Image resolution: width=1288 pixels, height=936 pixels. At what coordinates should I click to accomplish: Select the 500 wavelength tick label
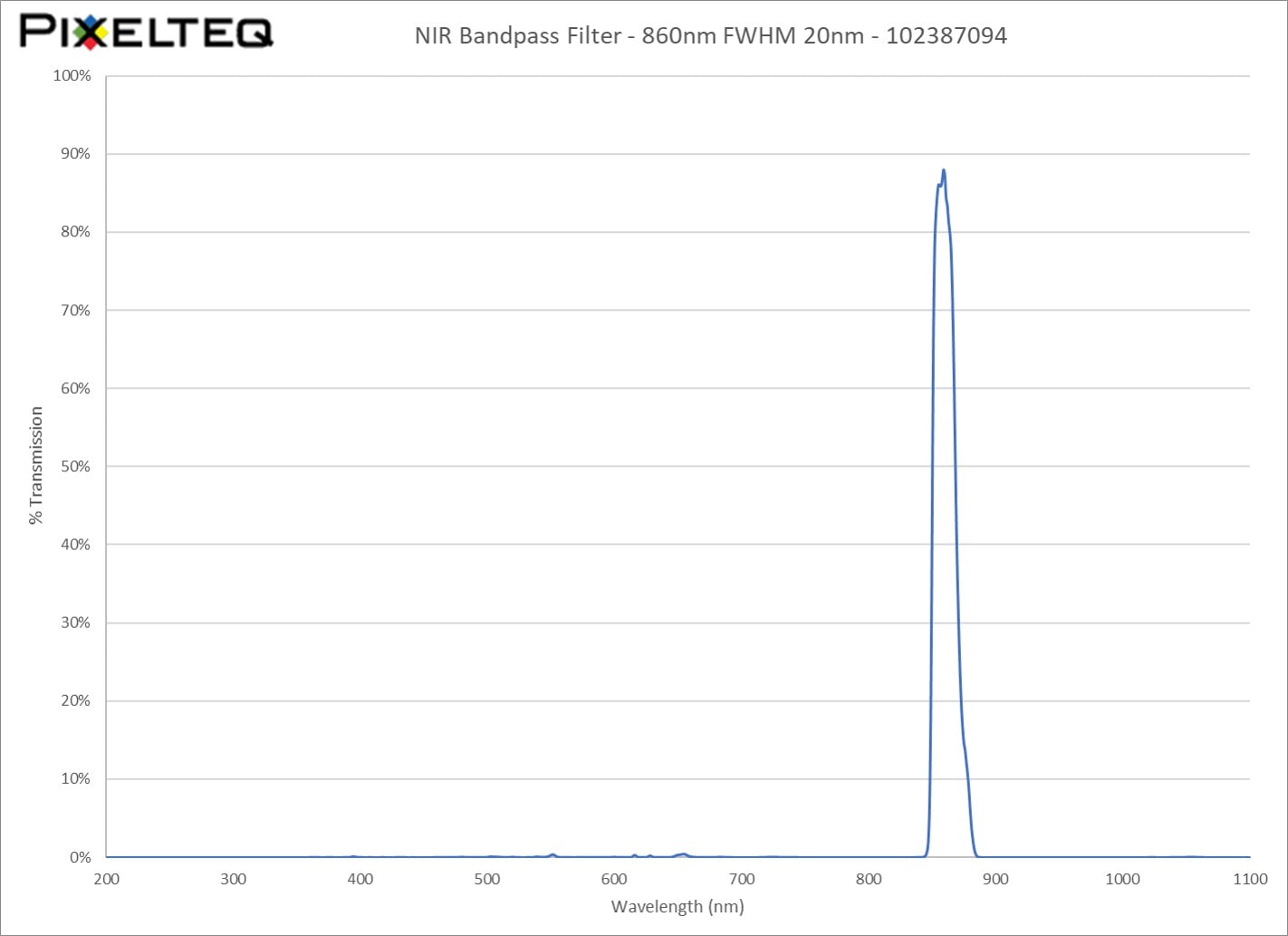point(487,879)
